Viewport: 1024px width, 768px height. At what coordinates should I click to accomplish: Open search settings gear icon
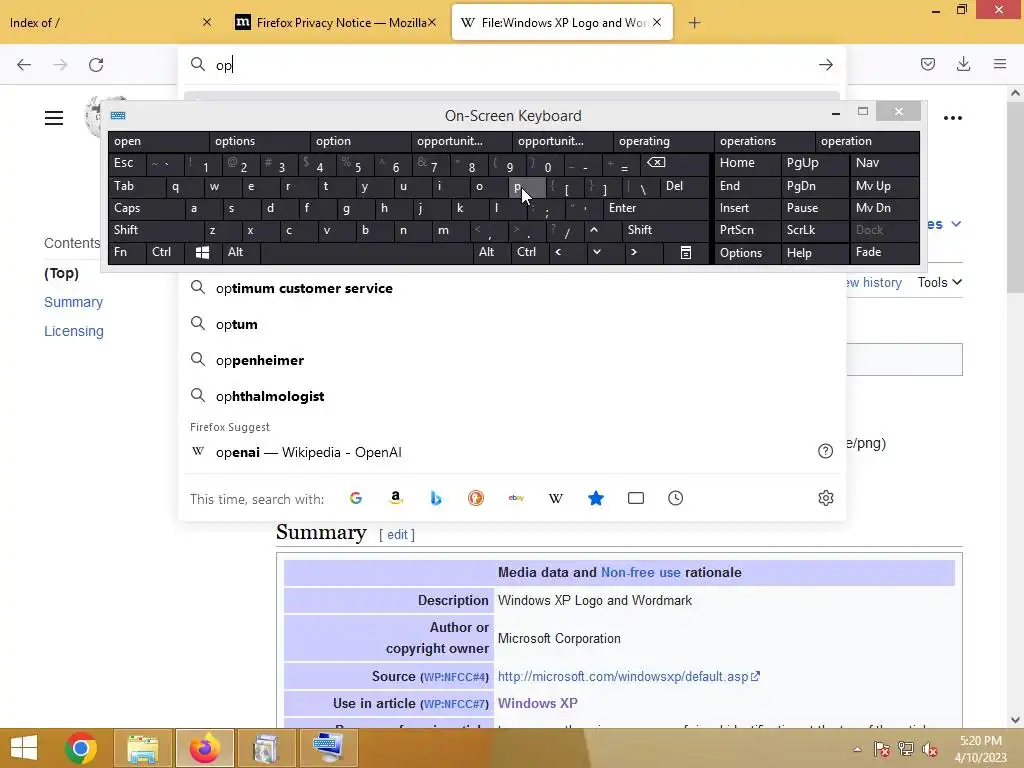point(825,498)
